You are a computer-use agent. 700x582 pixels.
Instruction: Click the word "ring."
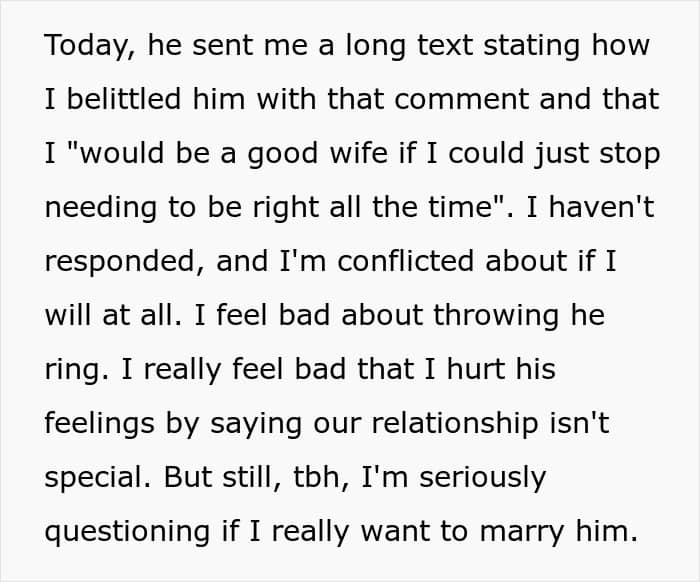(x=77, y=370)
